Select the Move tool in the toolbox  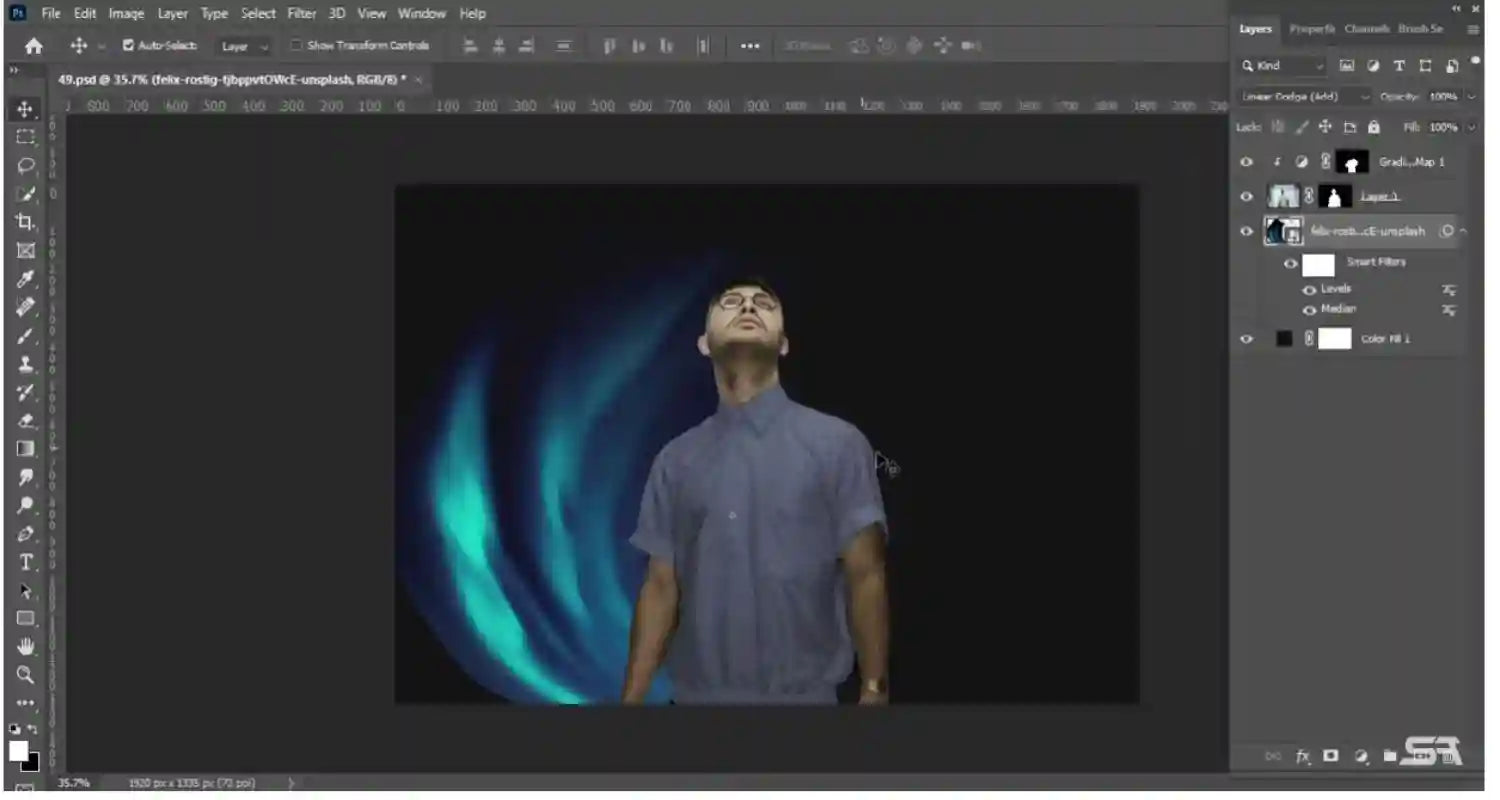click(26, 109)
